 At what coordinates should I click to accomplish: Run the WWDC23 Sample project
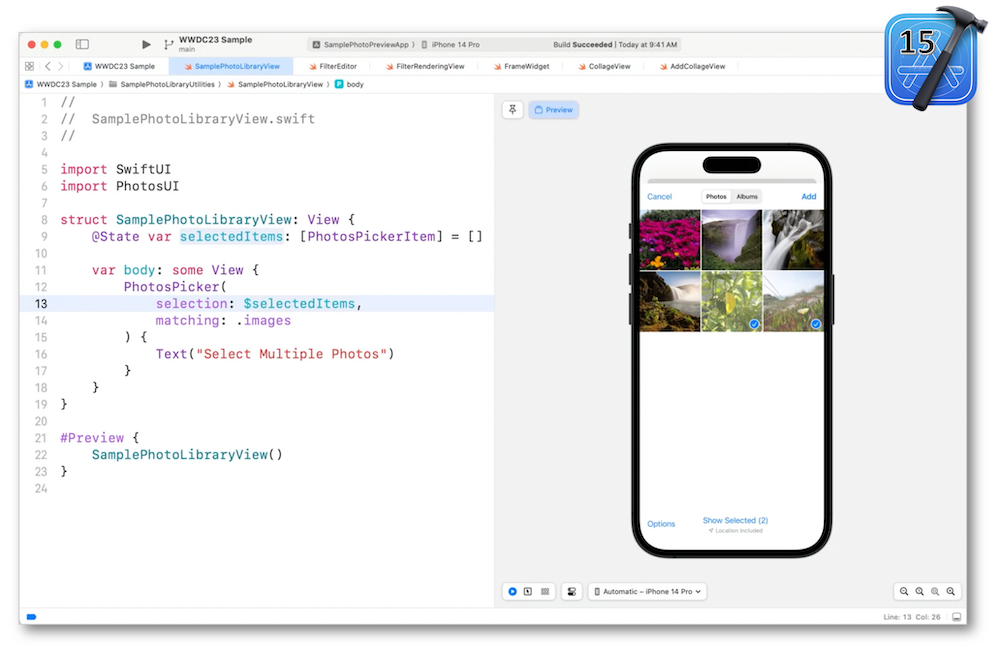[x=146, y=44]
